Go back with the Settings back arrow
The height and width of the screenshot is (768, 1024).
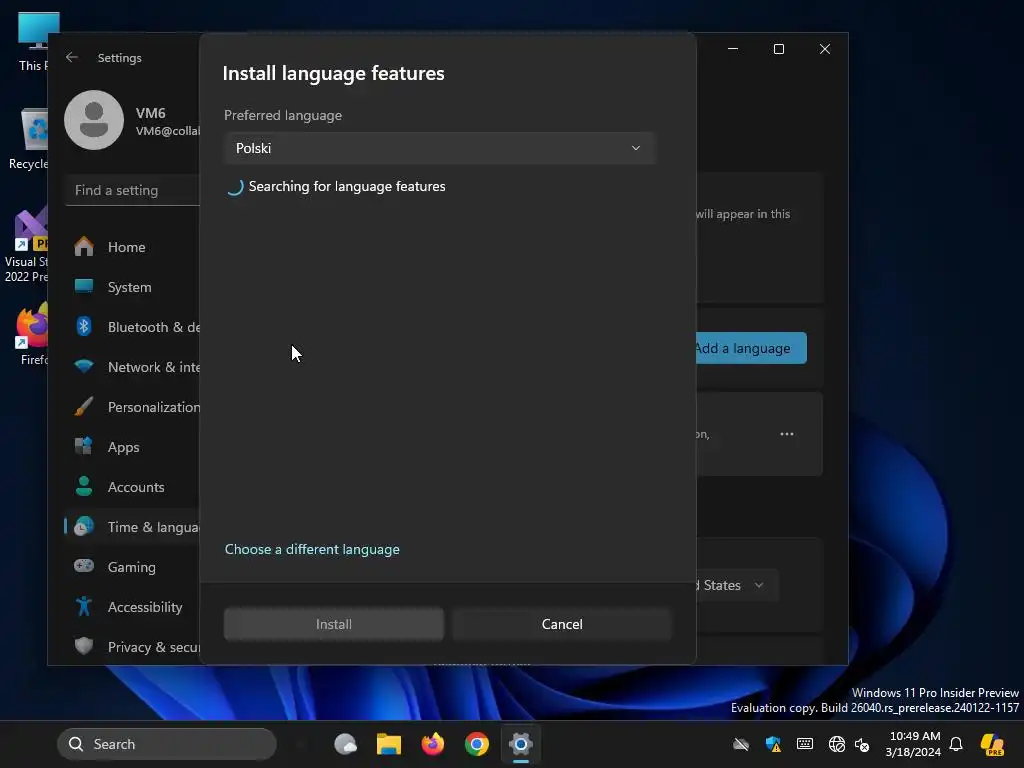pyautogui.click(x=72, y=57)
